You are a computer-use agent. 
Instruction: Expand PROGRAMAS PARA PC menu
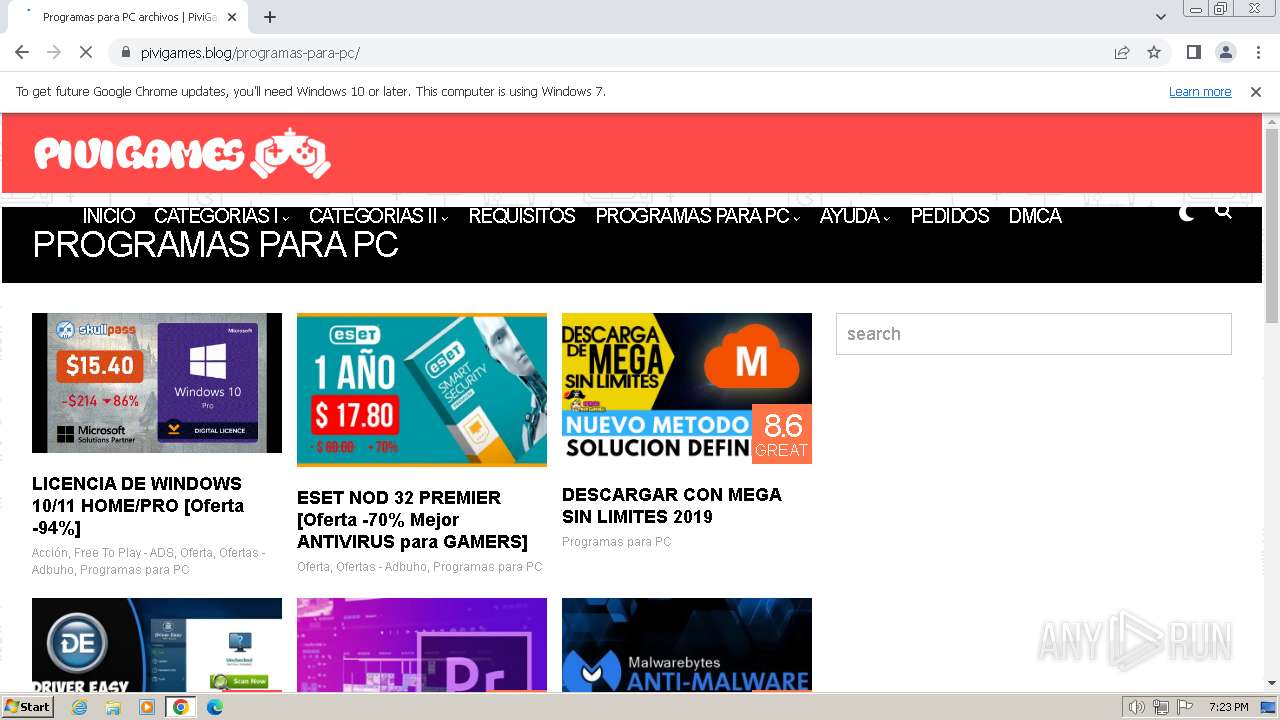point(698,216)
